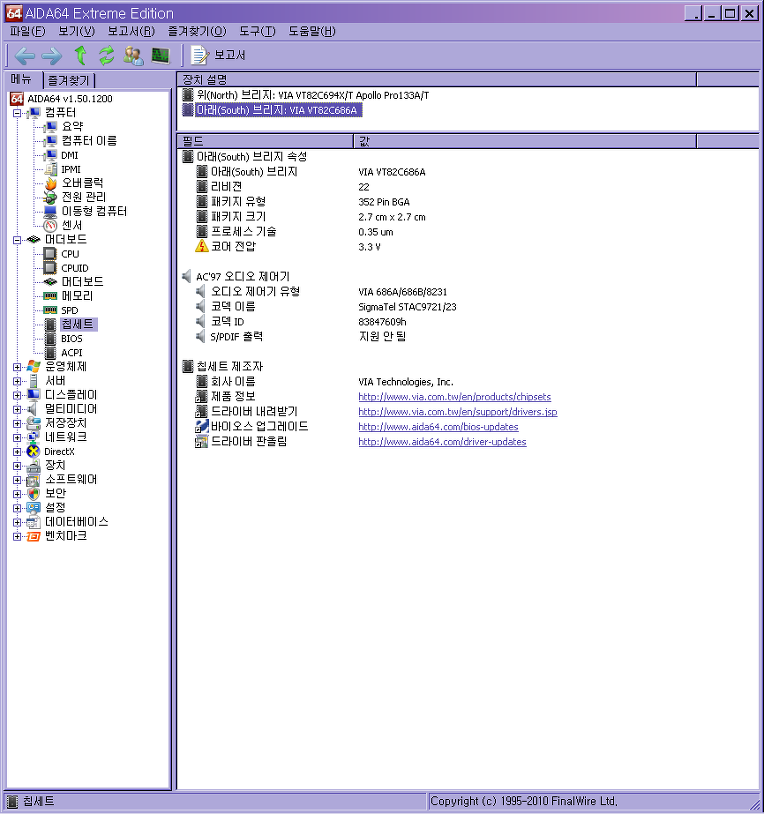Click the AC'97 오디오 제어기 speaker icon
The image size is (764, 814).
(x=187, y=277)
